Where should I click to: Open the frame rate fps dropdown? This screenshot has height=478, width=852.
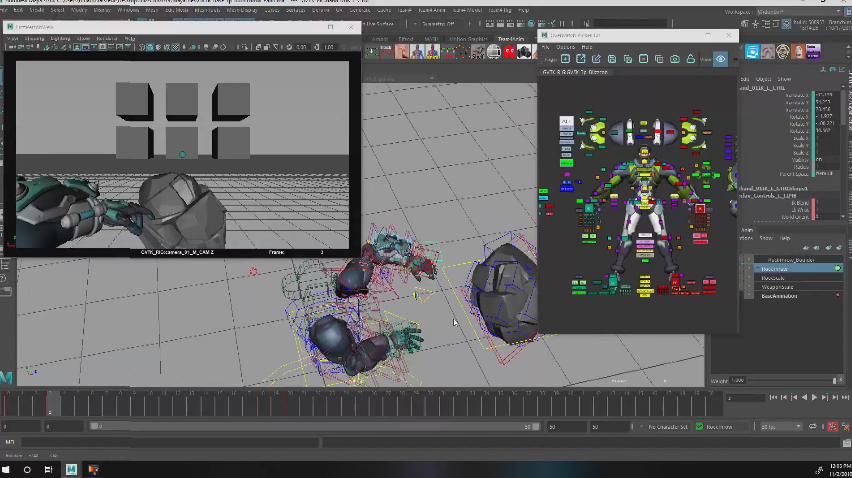pyautogui.click(x=781, y=427)
